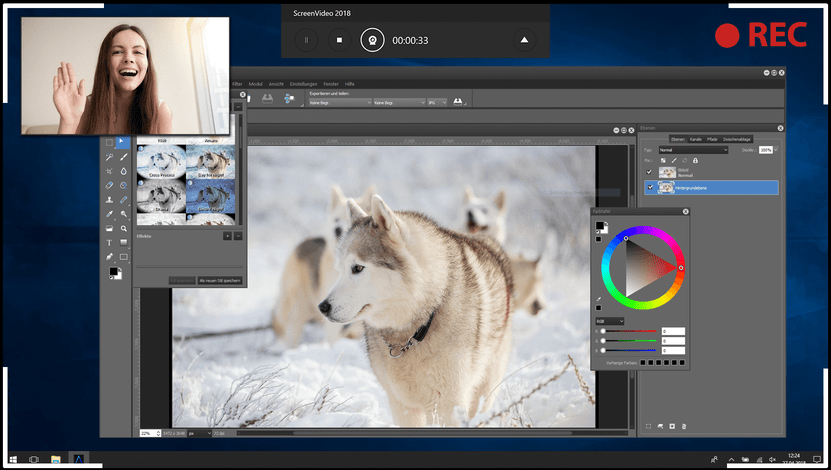Viewport: 831px width, 470px height.
Task: Switch to the Zwischenablage tab
Action: click(x=736, y=139)
